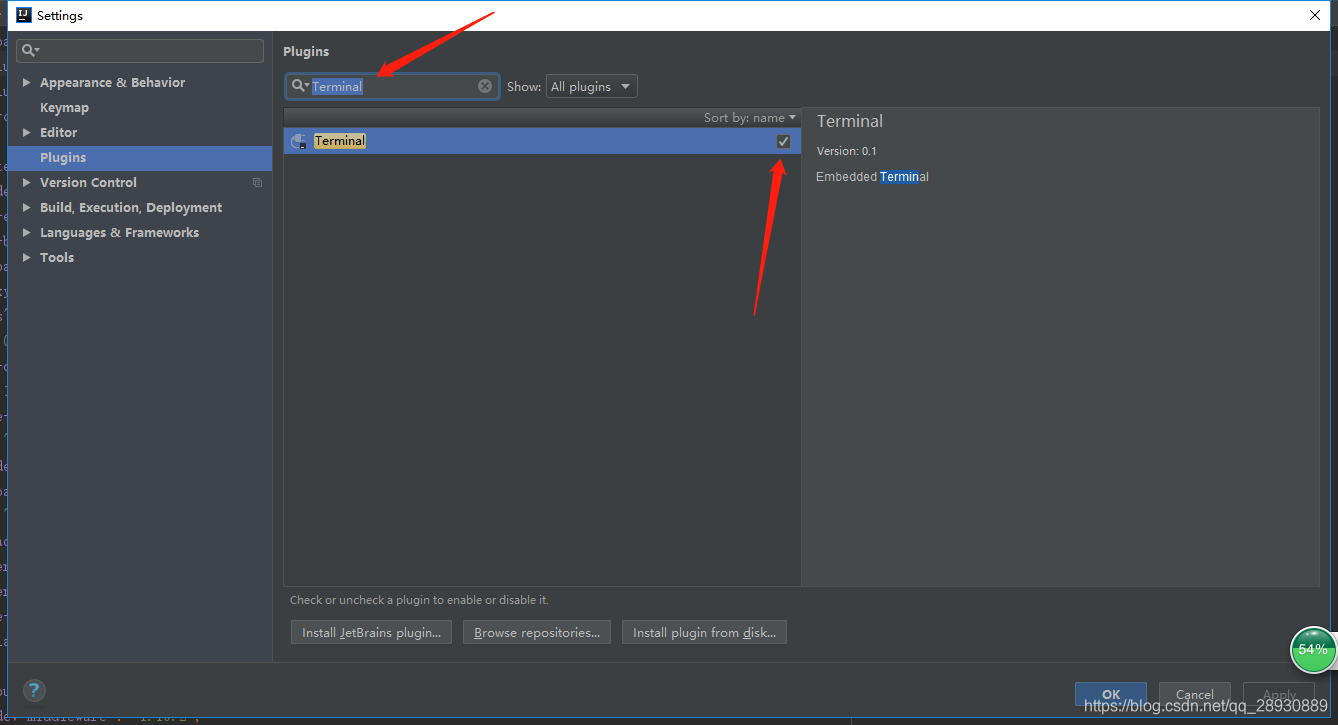Click the Cancel button

[x=1195, y=694]
